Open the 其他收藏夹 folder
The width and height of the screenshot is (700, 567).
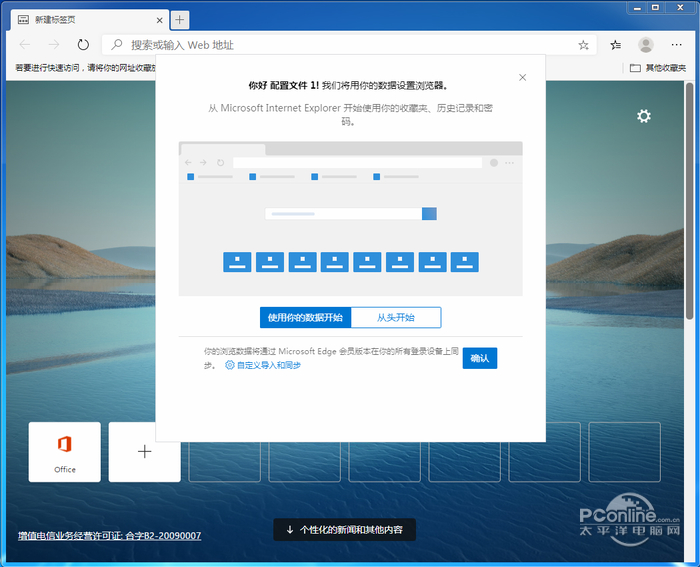pyautogui.click(x=658, y=68)
